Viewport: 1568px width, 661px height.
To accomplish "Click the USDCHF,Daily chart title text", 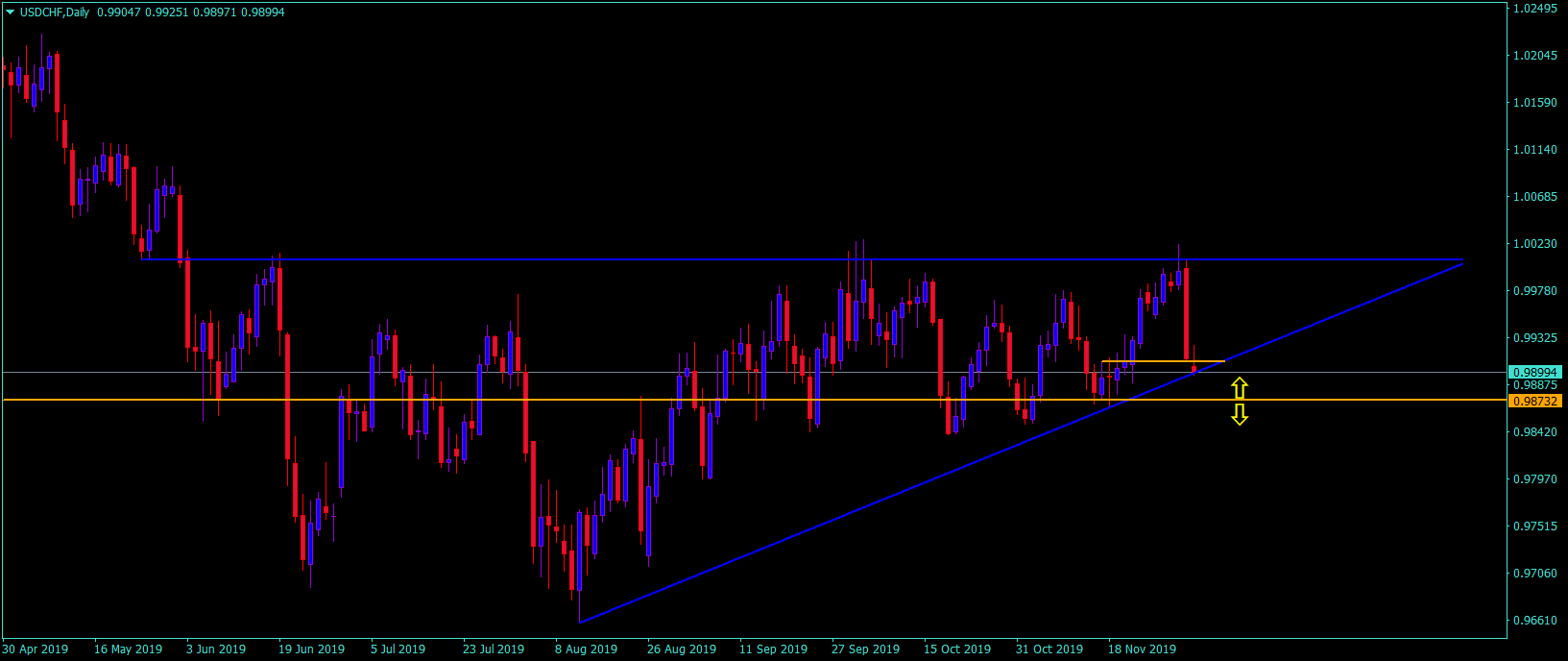I will coord(55,12).
